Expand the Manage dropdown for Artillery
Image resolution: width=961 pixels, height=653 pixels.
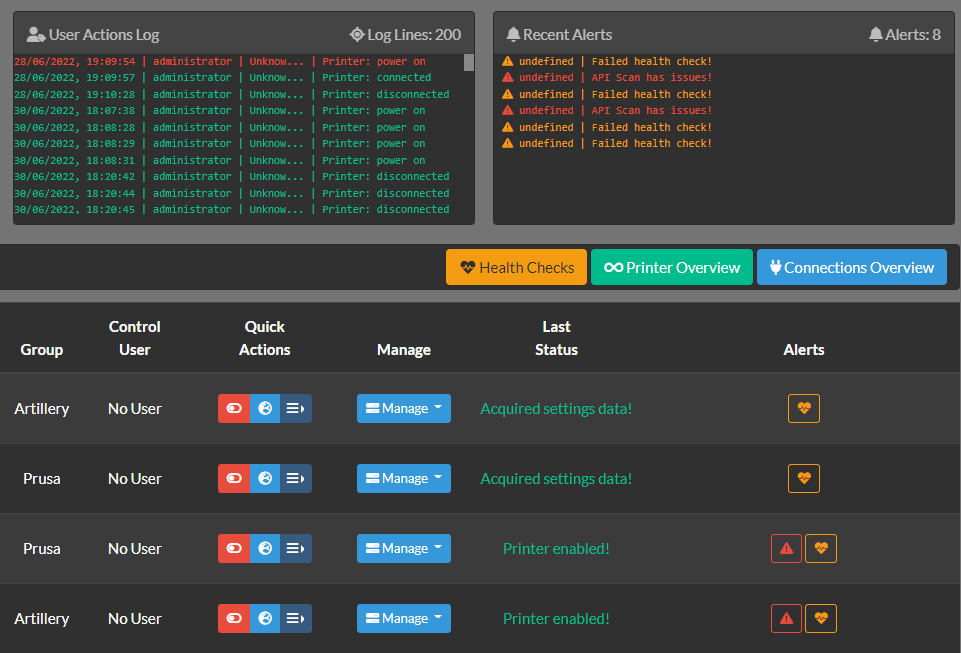[404, 408]
